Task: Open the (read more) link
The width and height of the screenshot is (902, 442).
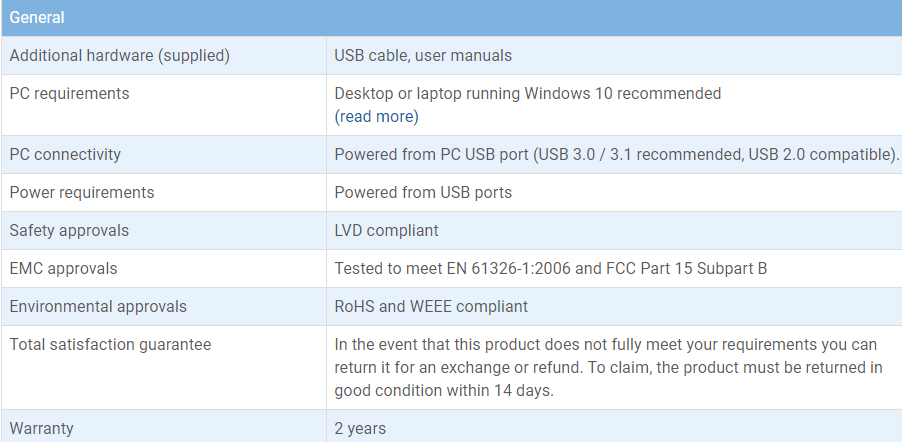Action: click(376, 116)
